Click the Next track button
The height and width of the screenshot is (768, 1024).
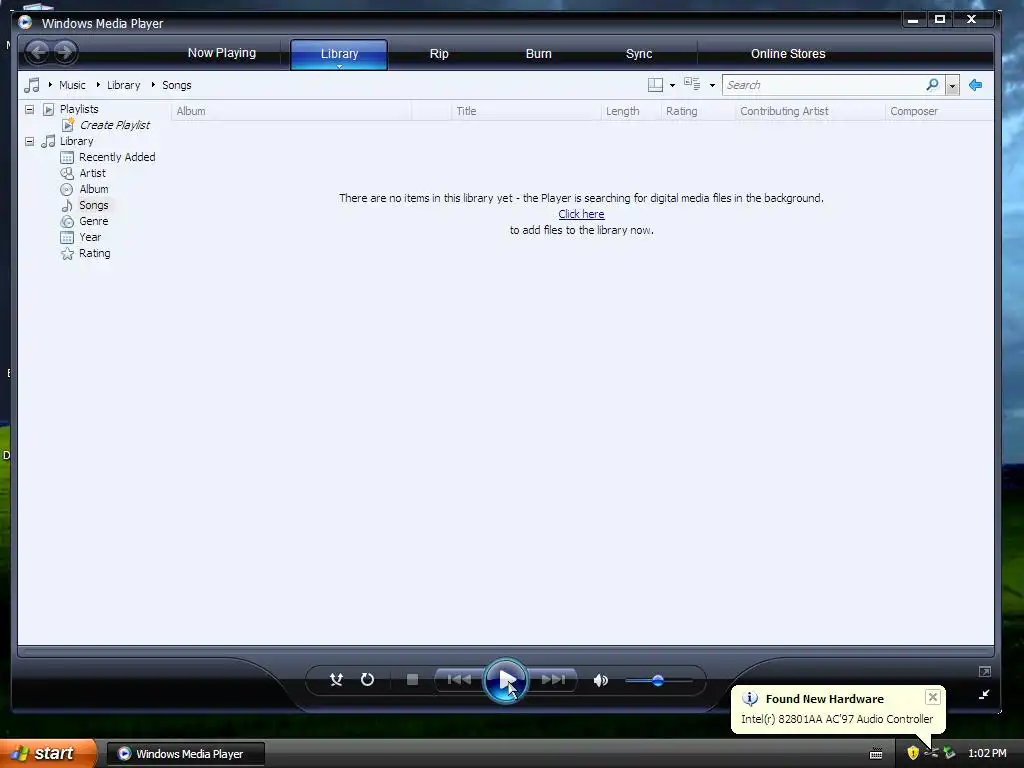coord(552,680)
